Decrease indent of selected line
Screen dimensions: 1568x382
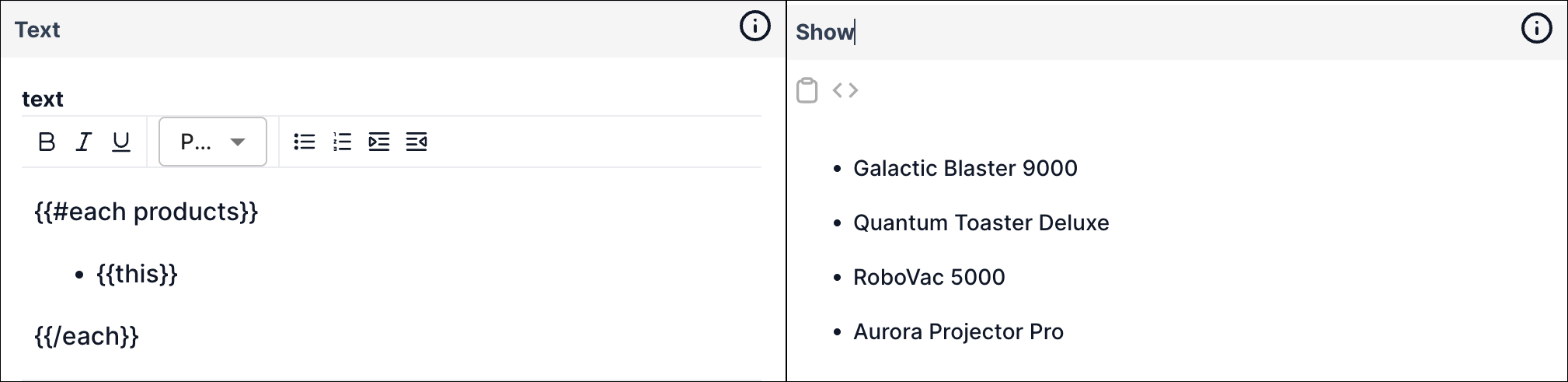click(416, 142)
